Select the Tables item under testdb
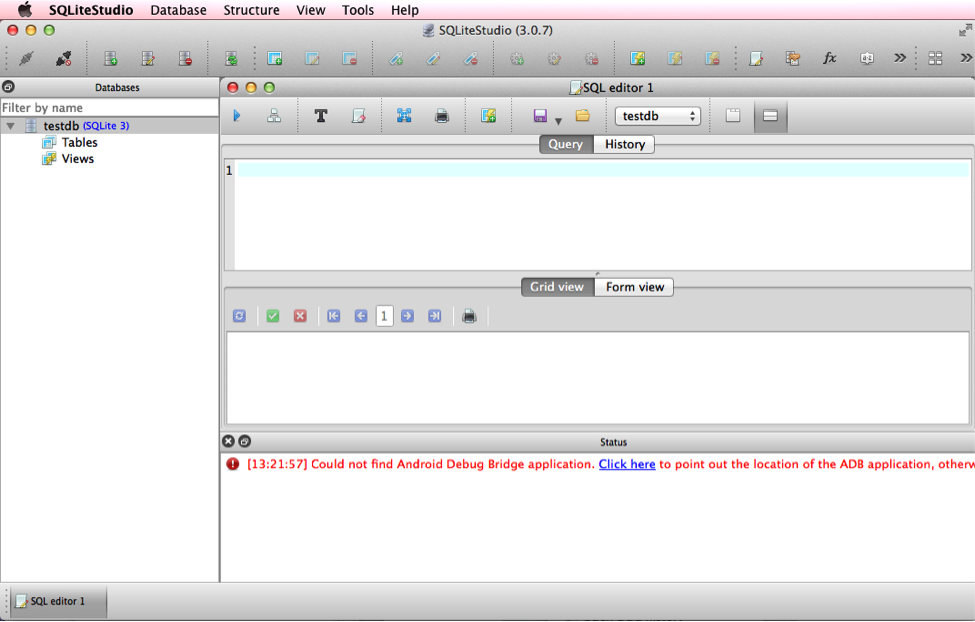 point(81,142)
